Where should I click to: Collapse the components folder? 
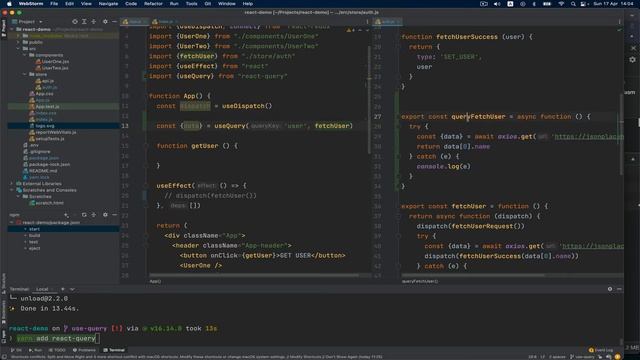(x=24, y=55)
